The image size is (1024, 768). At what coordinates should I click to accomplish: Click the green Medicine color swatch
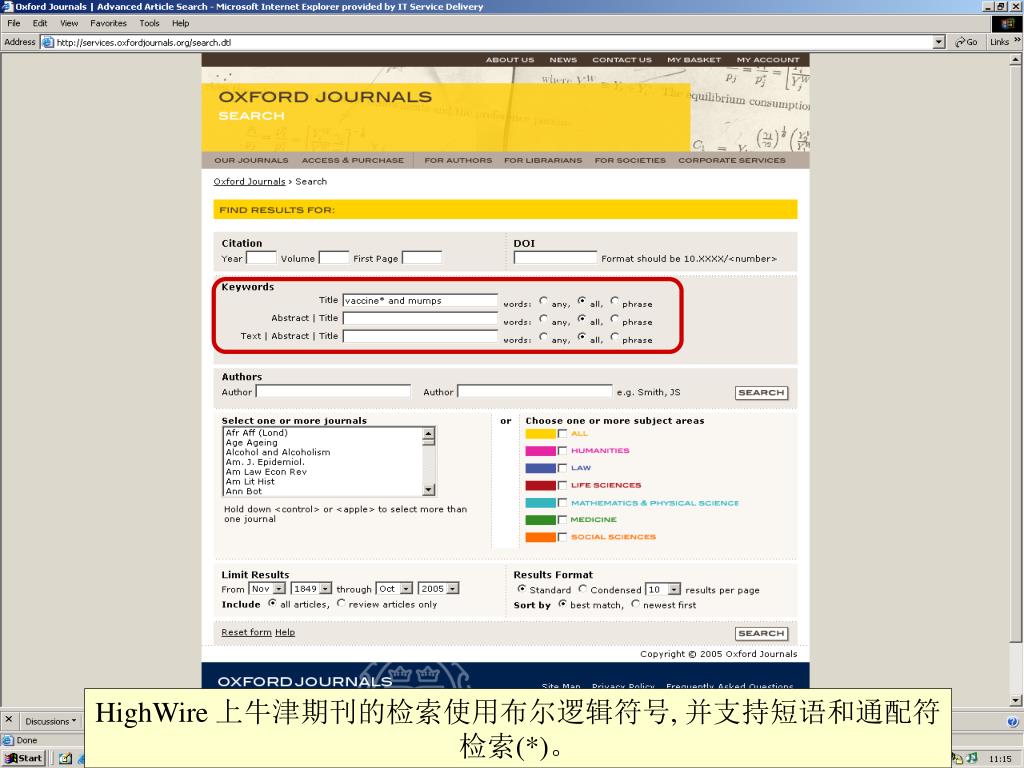(x=541, y=520)
